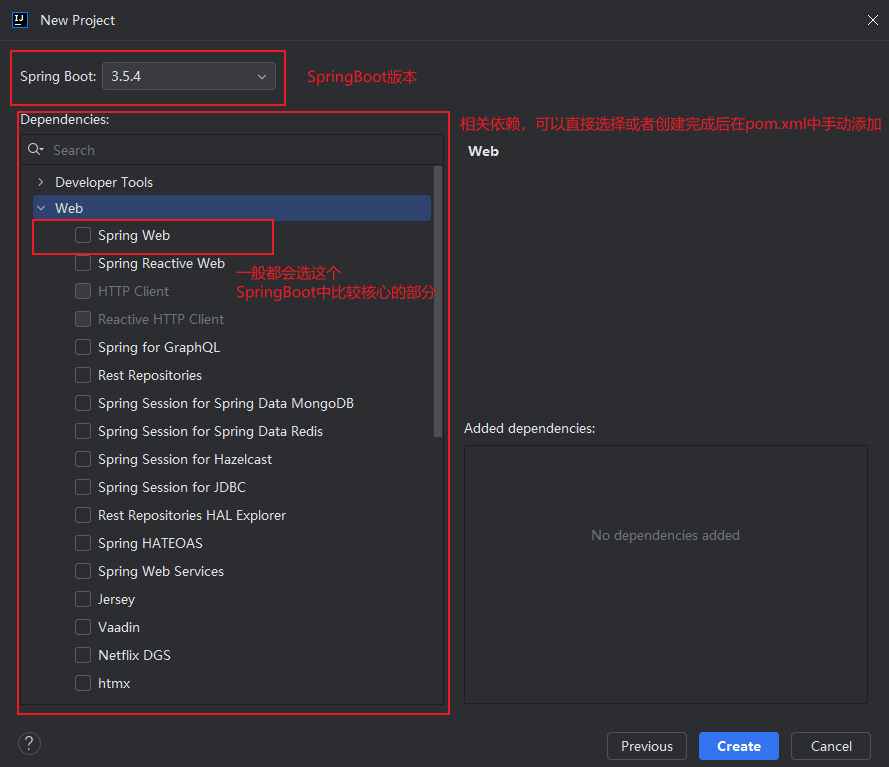The height and width of the screenshot is (767, 889).
Task: Click the Vaadin label text
Action: [x=119, y=627]
